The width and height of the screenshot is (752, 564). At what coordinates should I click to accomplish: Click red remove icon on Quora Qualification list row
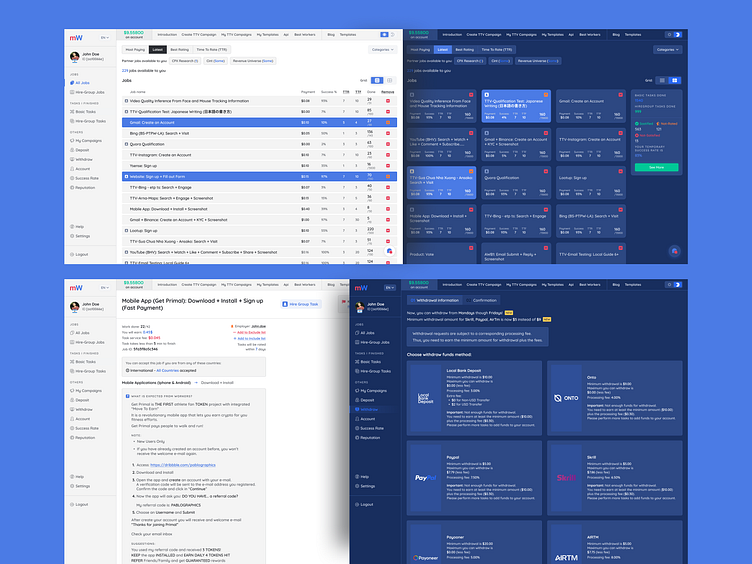point(388,144)
